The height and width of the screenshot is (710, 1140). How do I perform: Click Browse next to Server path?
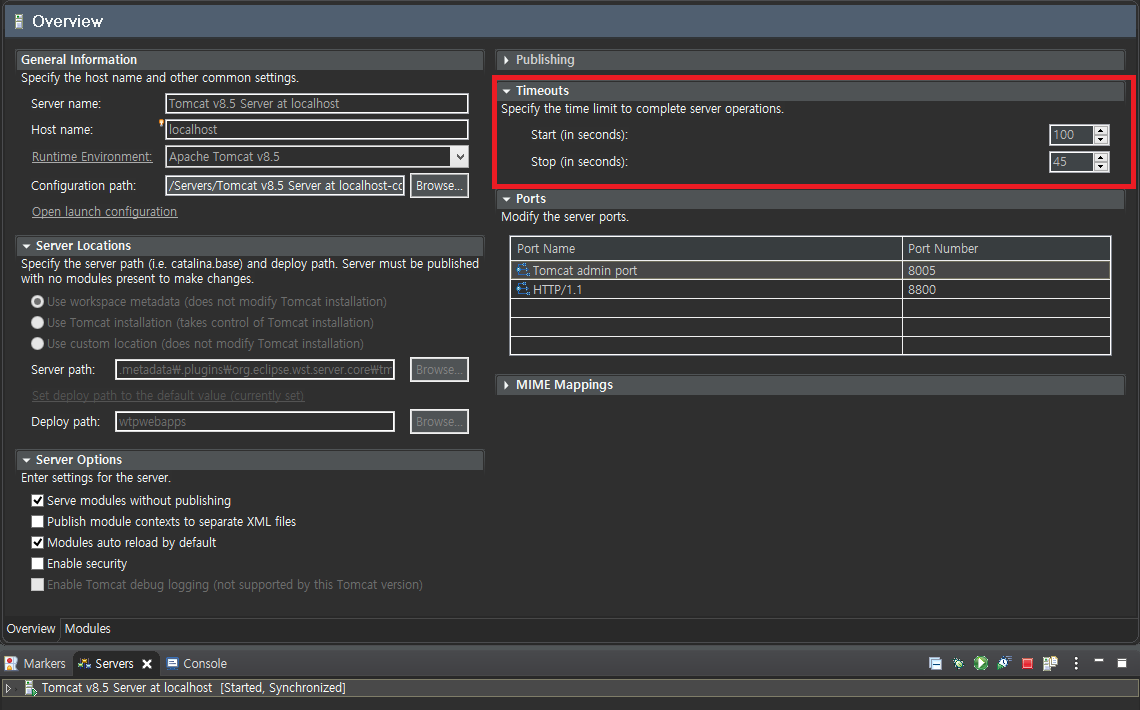[x=439, y=369]
